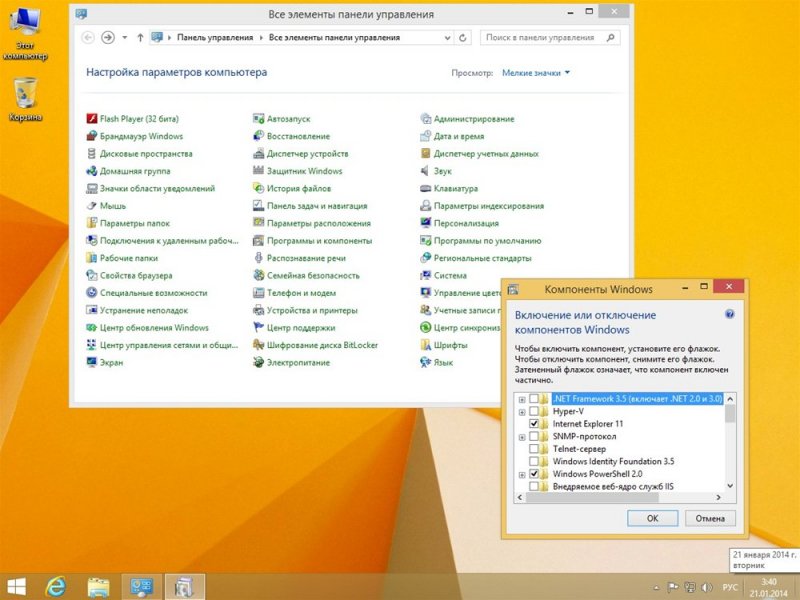Expand the chevron after Панель управления breadcrumb

[x=261, y=38]
